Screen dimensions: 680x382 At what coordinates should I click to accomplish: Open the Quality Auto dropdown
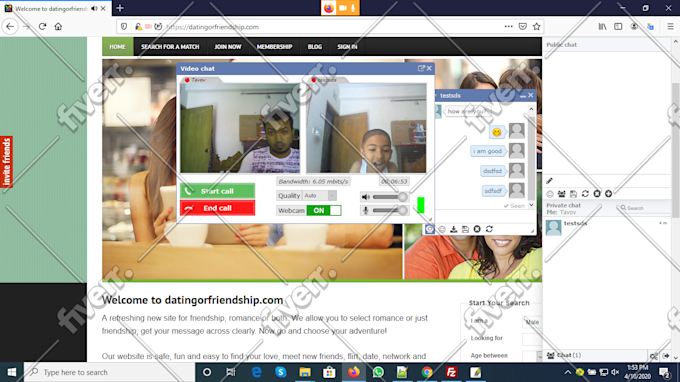click(x=320, y=196)
